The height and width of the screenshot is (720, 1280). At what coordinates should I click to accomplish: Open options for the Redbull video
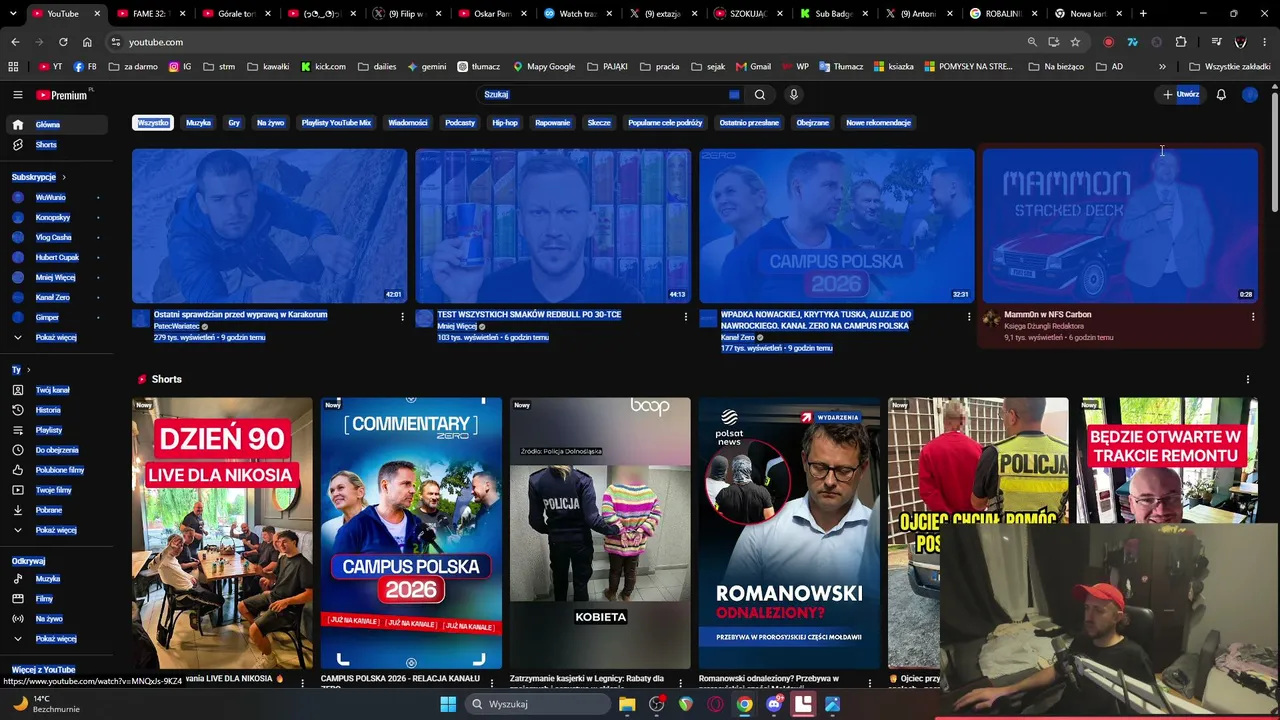685,317
